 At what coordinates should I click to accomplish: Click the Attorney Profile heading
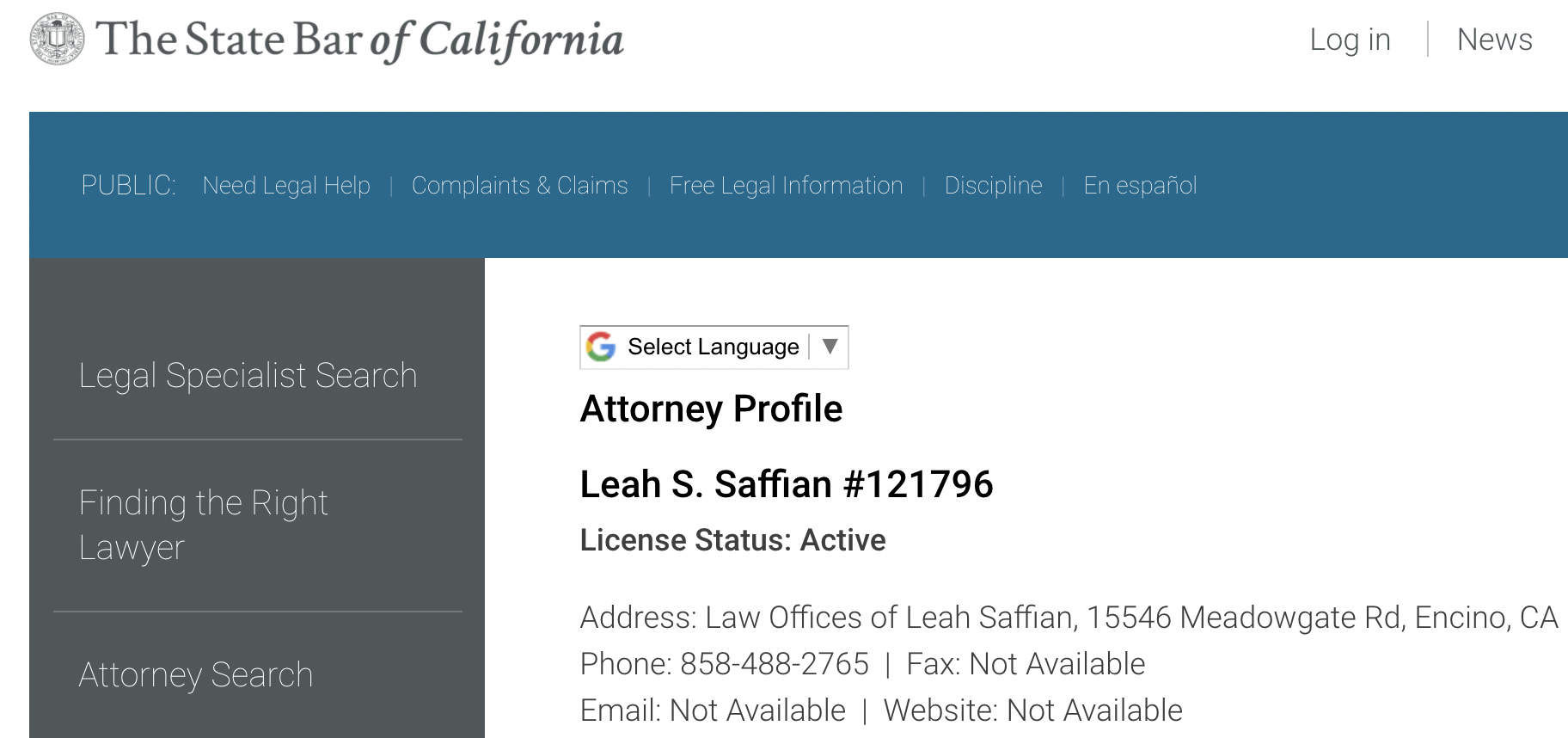tap(711, 409)
